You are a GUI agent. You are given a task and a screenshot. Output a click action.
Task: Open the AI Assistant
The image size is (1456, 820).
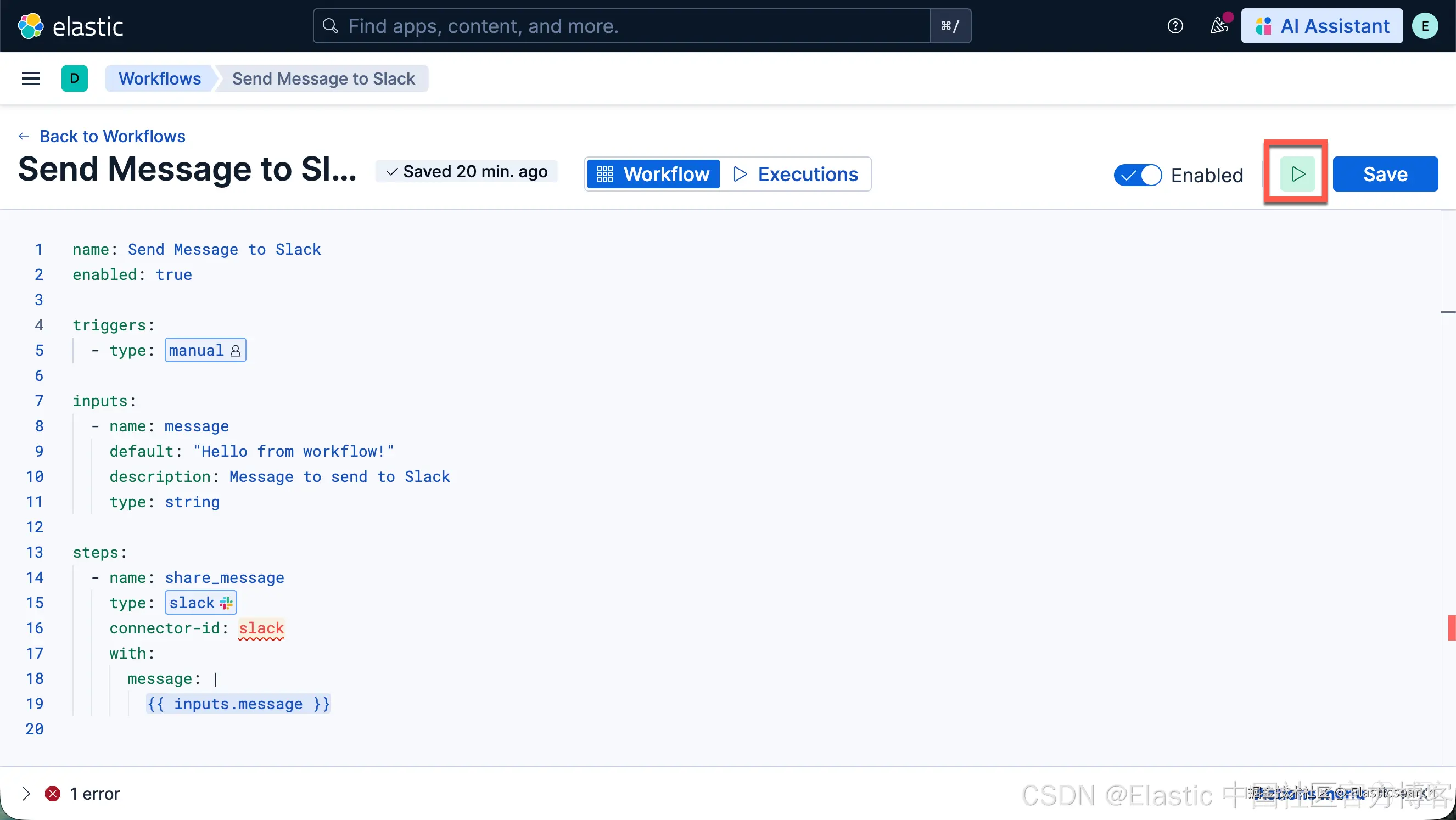pyautogui.click(x=1321, y=26)
